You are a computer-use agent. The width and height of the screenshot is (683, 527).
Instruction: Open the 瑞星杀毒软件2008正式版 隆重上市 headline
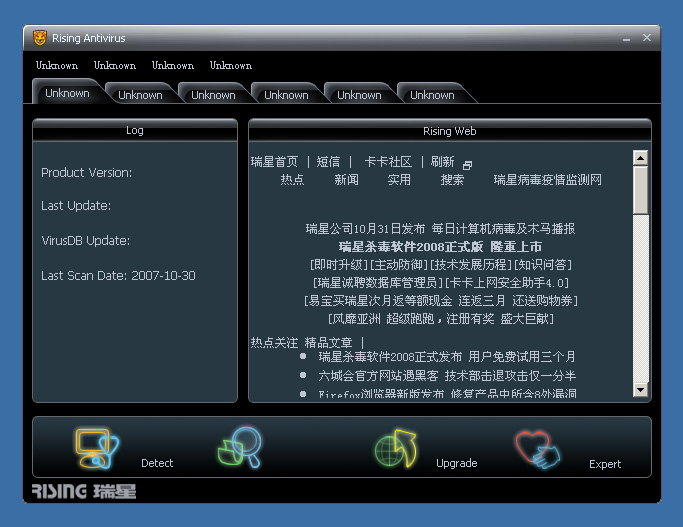(x=440, y=247)
